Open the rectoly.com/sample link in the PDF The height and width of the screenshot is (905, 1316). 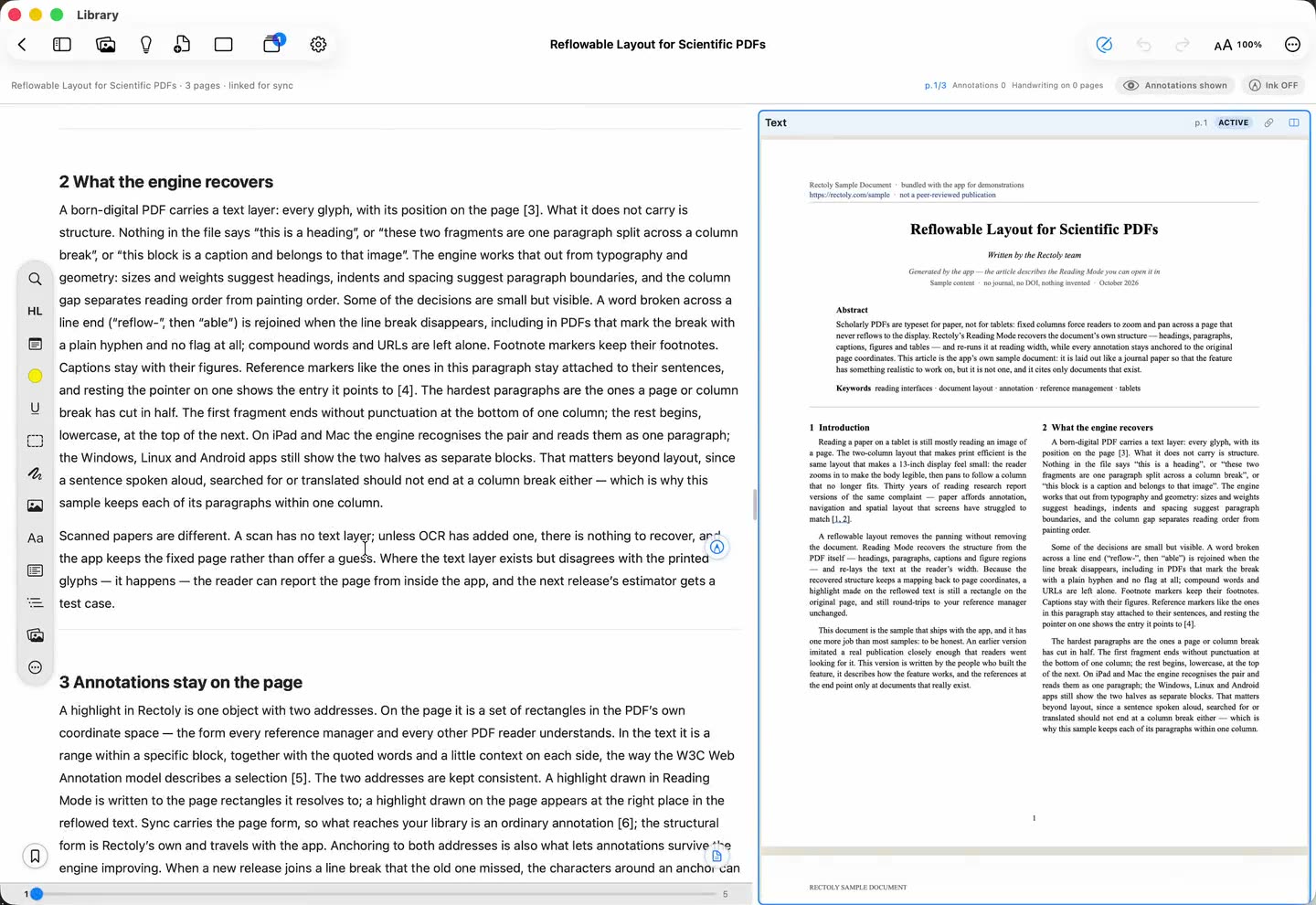tap(849, 195)
